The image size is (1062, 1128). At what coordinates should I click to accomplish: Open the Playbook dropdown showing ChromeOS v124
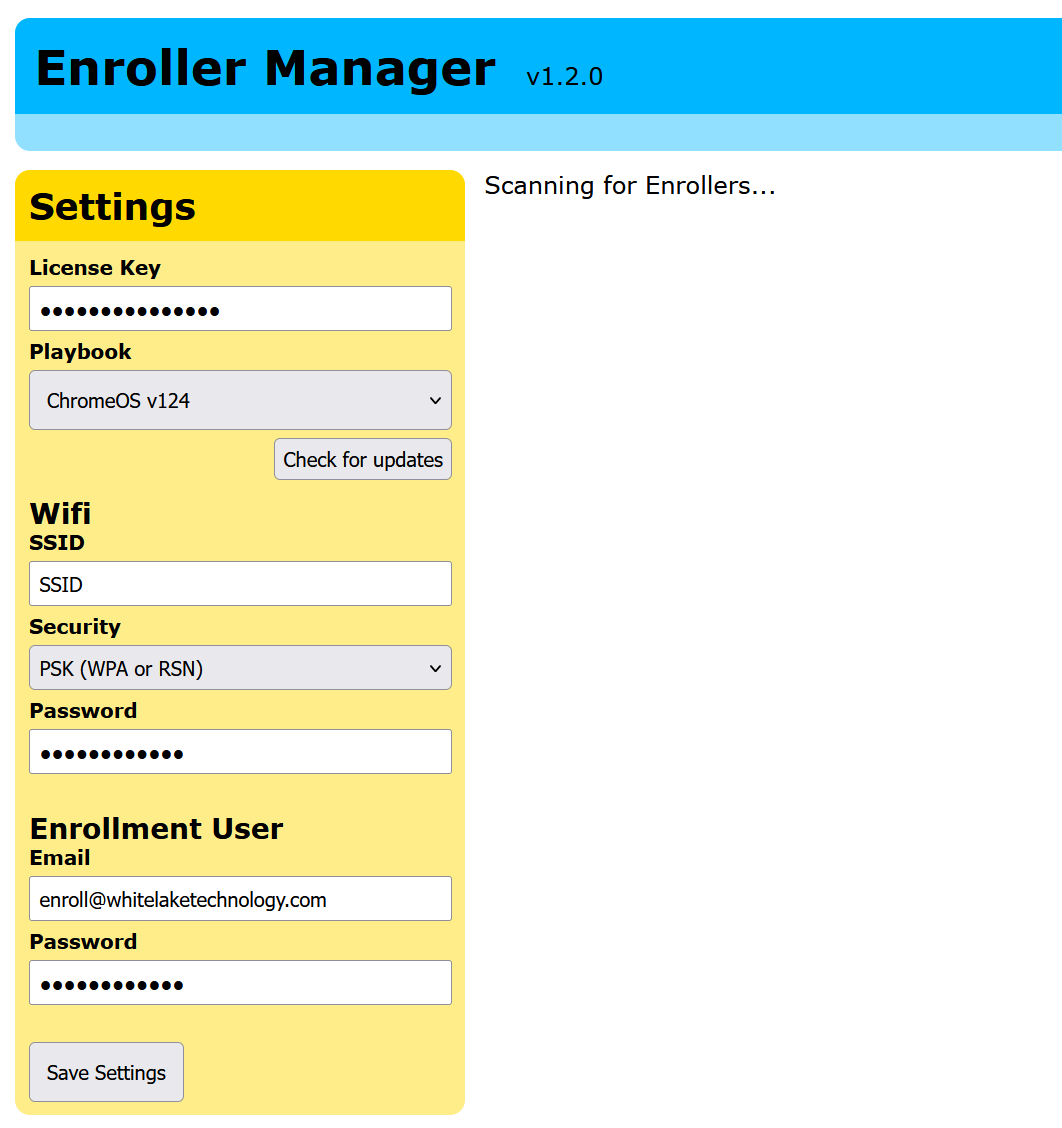240,400
